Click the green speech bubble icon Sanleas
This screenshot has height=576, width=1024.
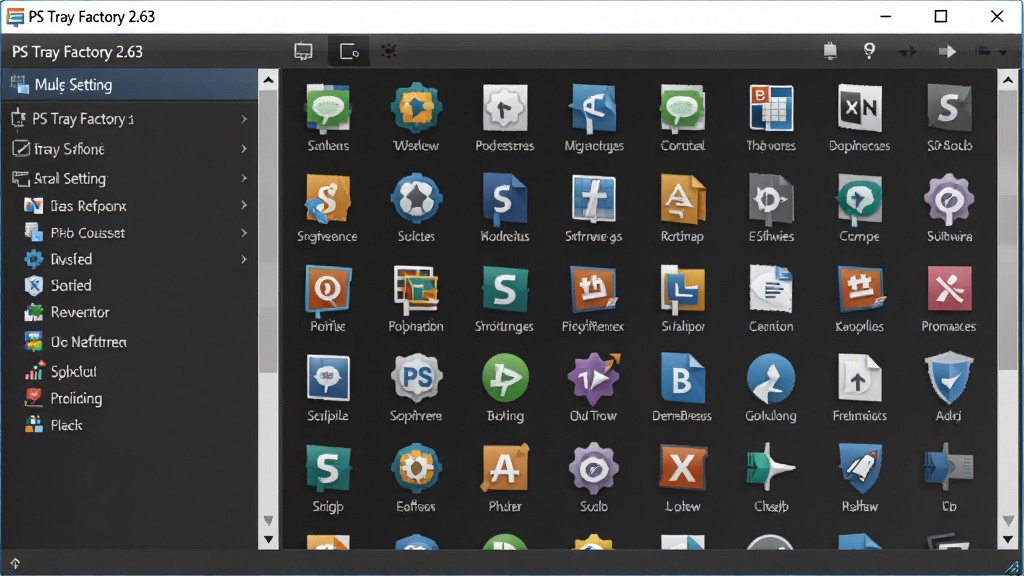[328, 108]
